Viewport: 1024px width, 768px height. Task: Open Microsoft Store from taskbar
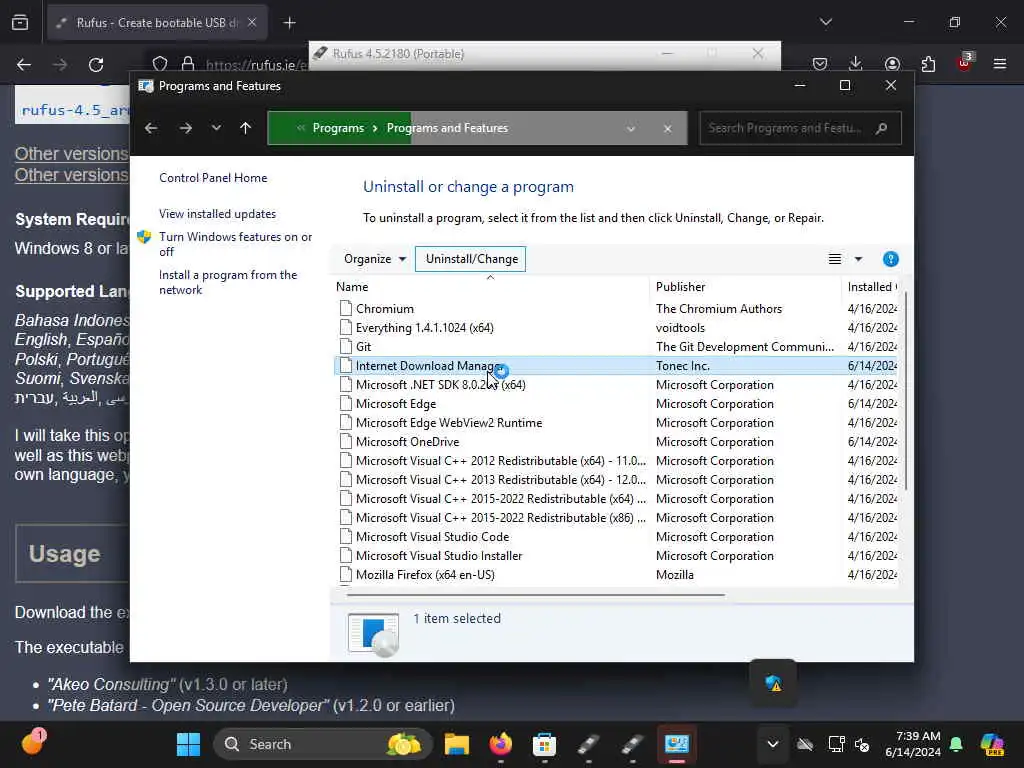point(544,744)
